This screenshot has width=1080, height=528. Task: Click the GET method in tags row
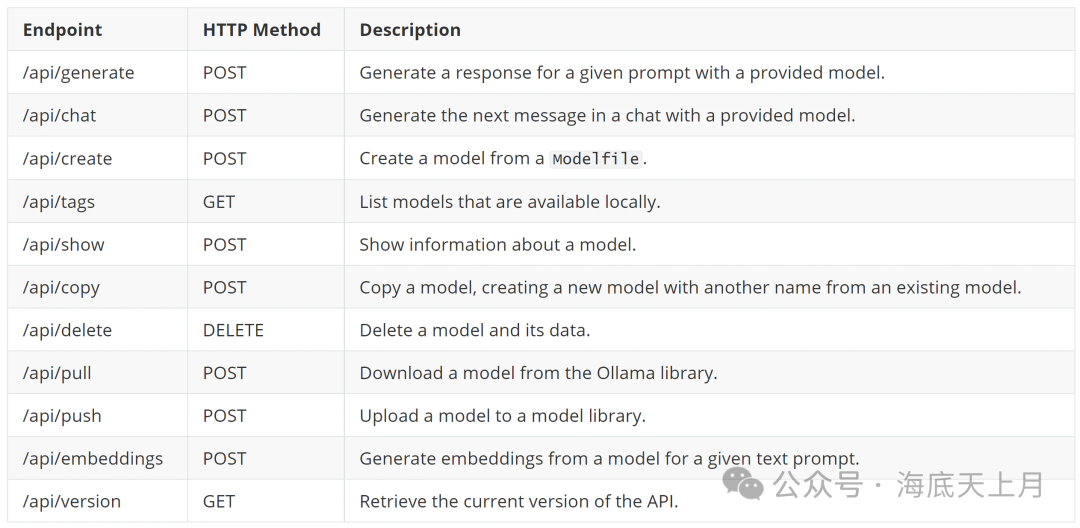[219, 202]
